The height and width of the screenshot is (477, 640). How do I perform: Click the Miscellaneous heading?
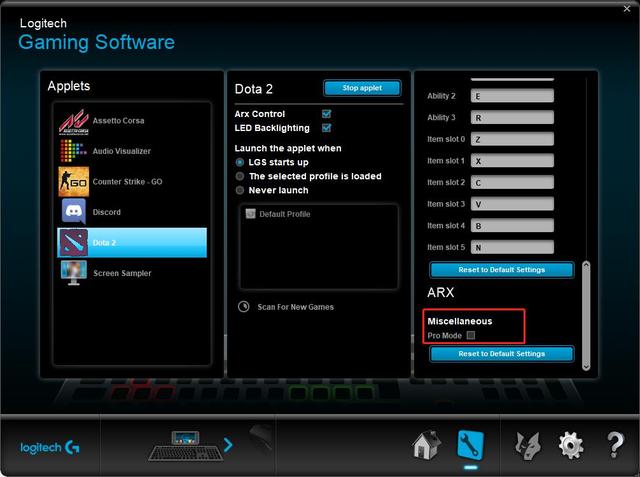point(460,321)
